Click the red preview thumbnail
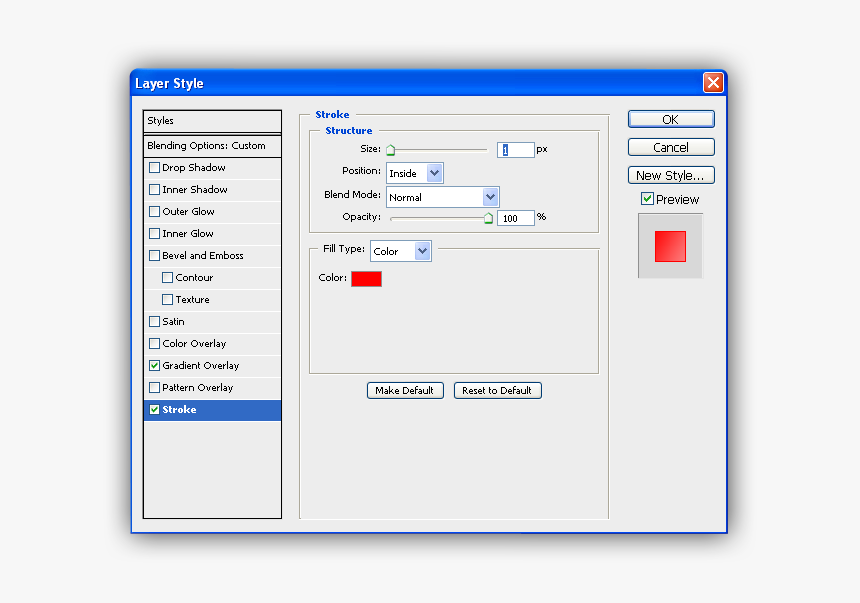This screenshot has width=860, height=603. [x=670, y=246]
